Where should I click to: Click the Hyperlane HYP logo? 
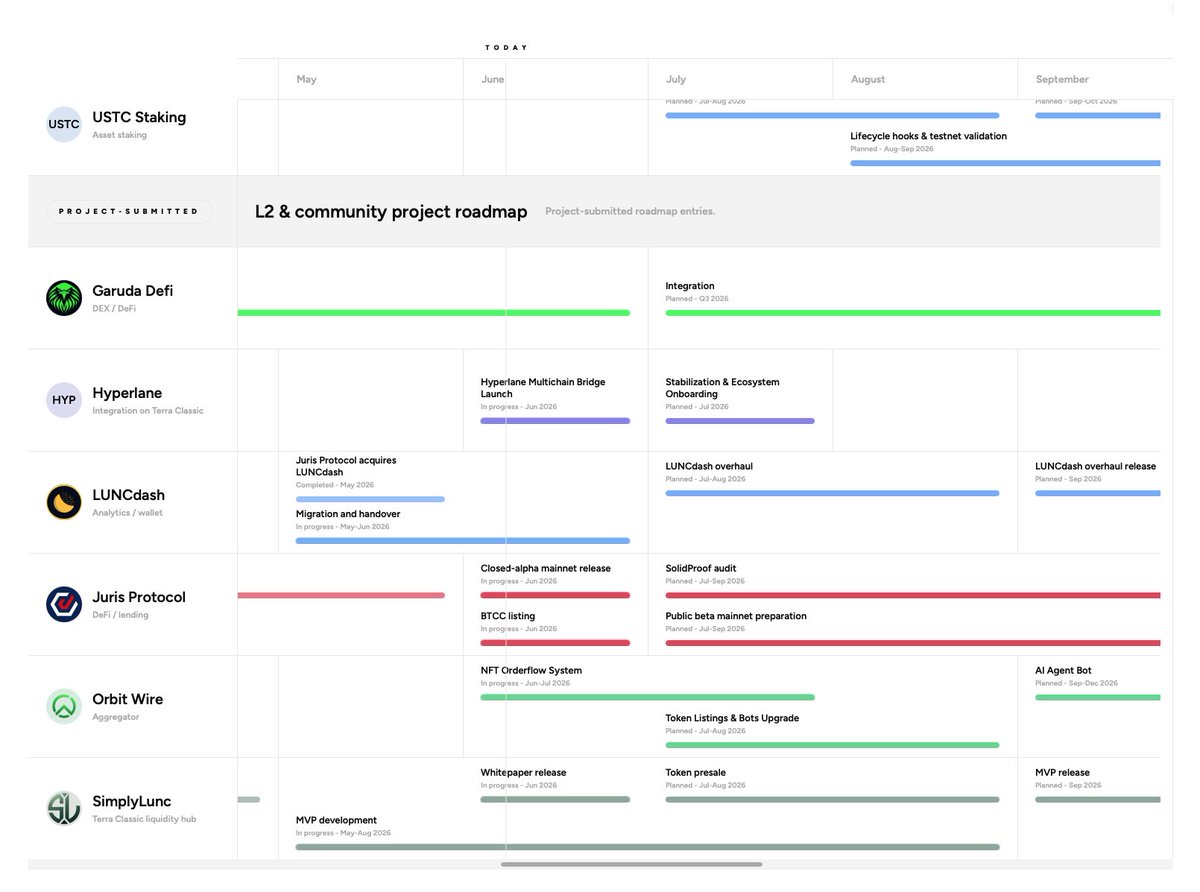tap(64, 400)
